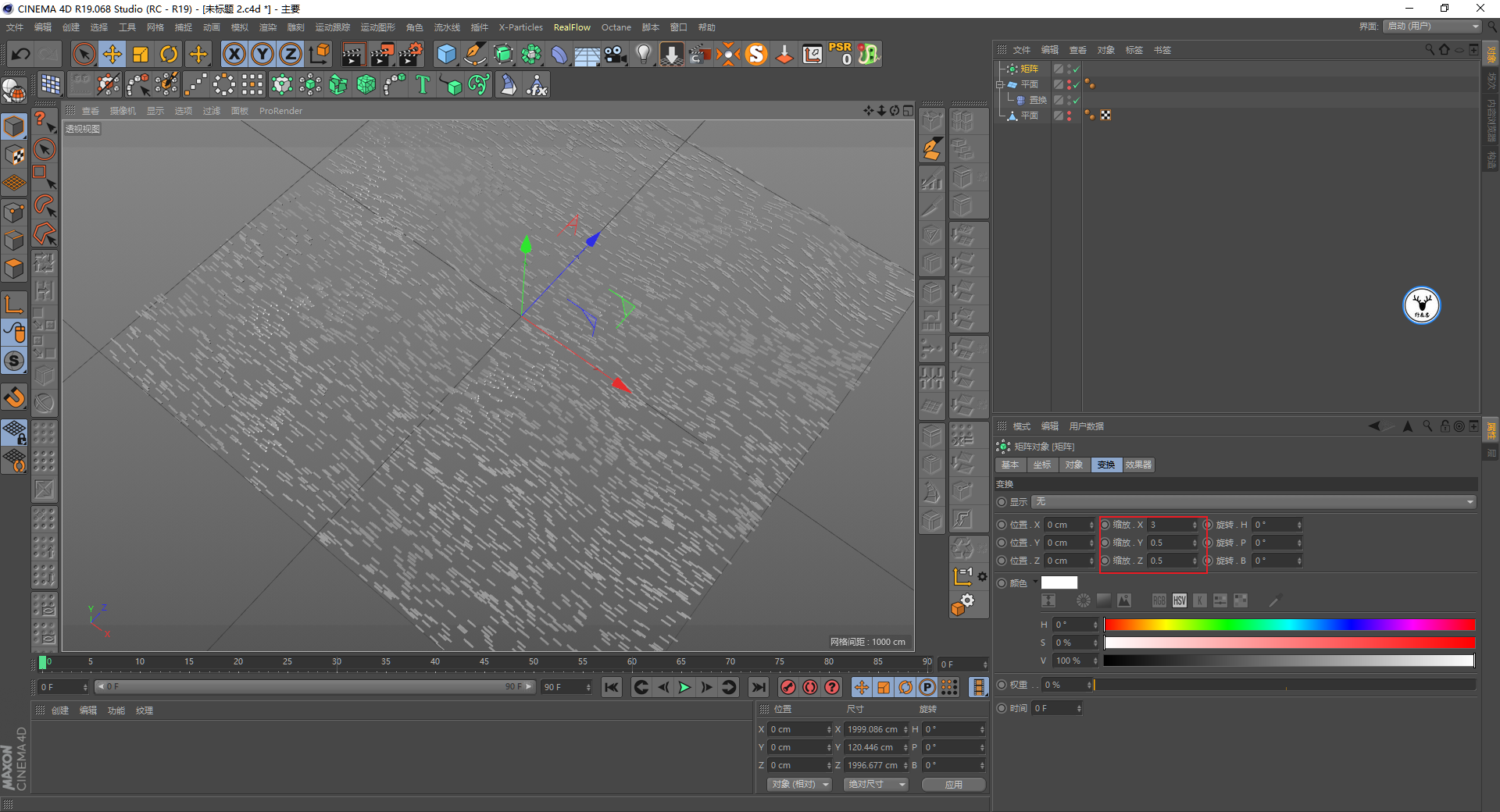Viewport: 1500px width, 812px height.
Task: Open the X-Particles menu
Action: point(520,27)
